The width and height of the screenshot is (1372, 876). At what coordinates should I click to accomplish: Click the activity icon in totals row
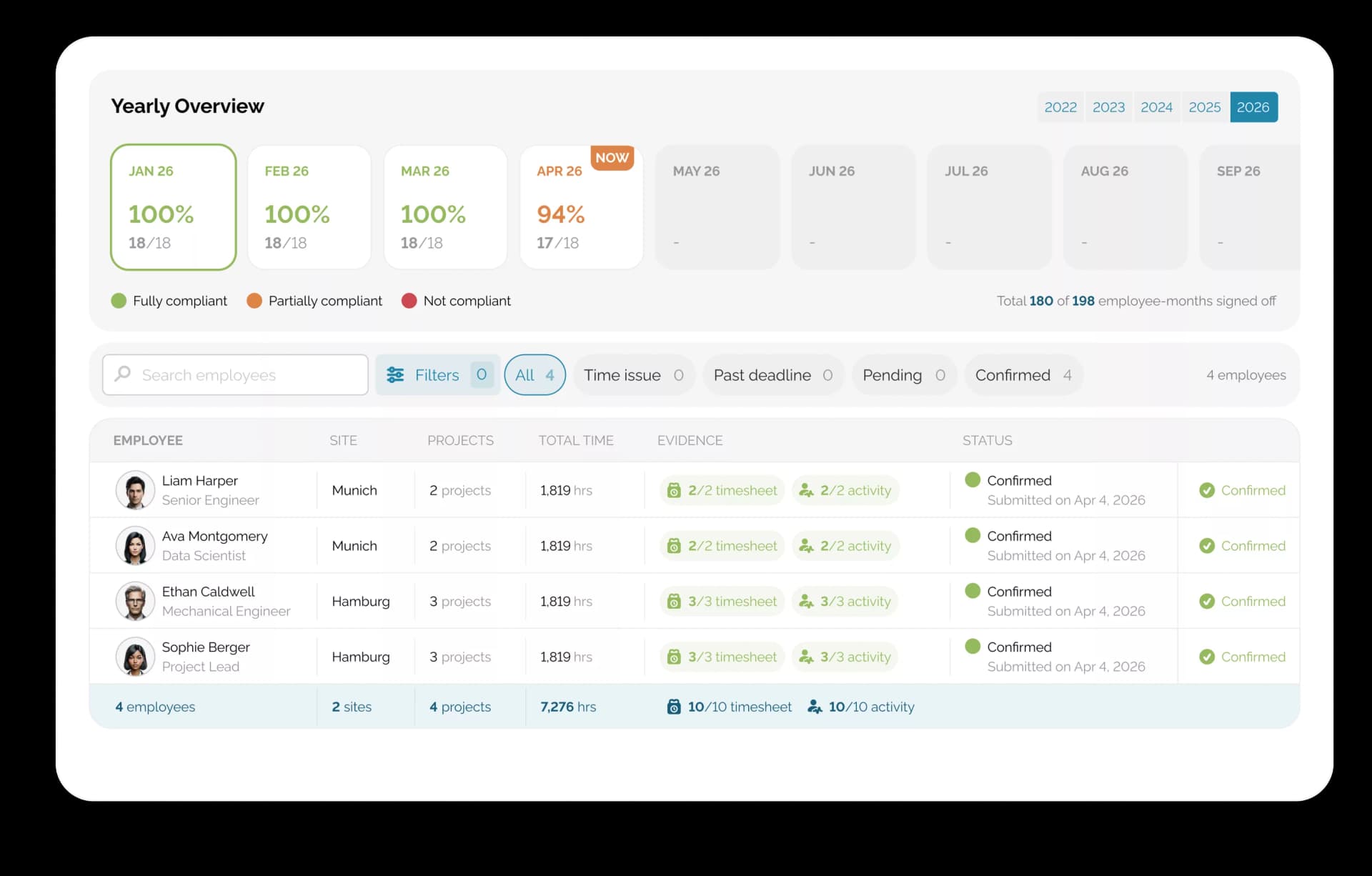point(815,707)
